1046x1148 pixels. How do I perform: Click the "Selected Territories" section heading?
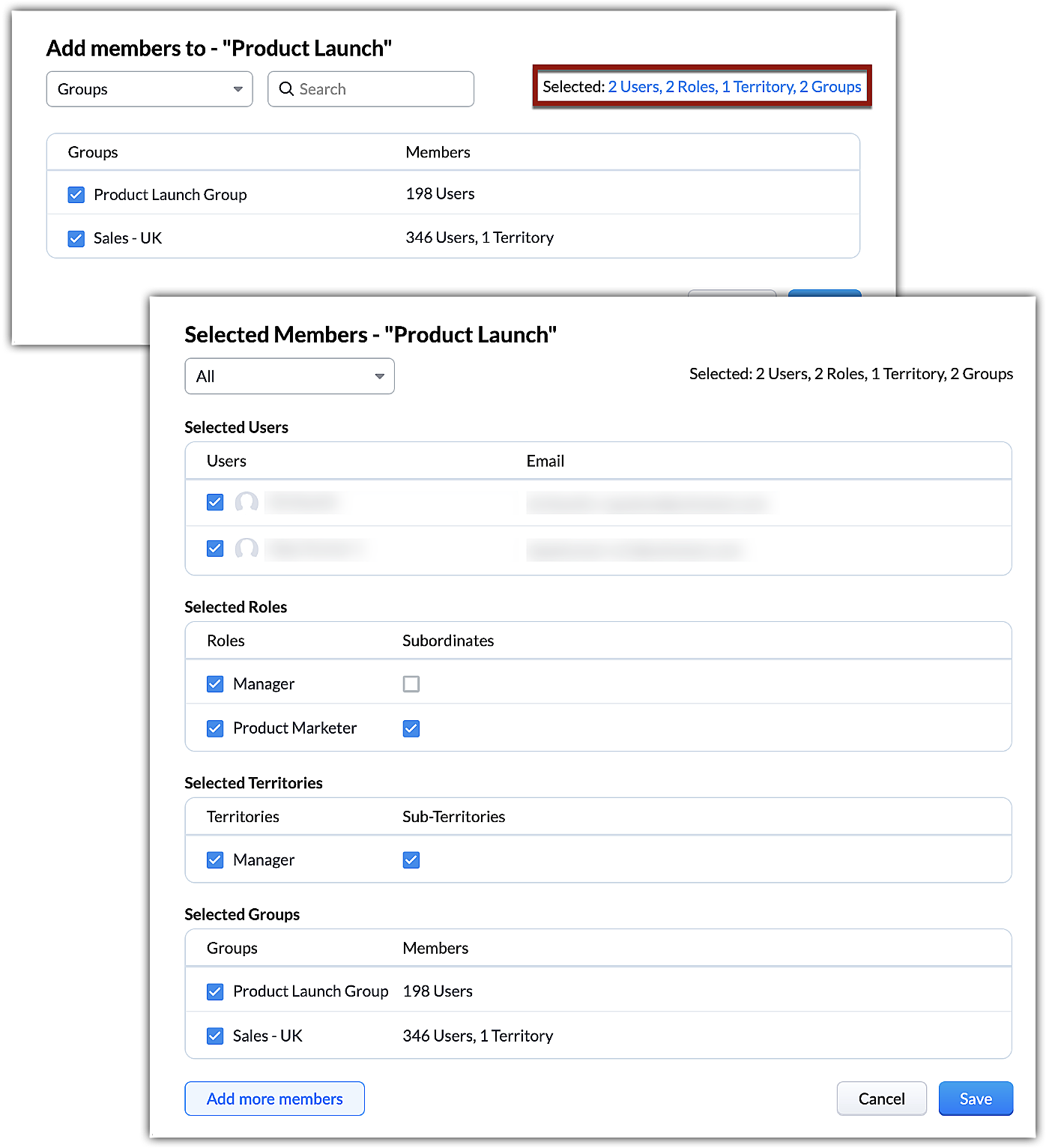pyautogui.click(x=254, y=783)
